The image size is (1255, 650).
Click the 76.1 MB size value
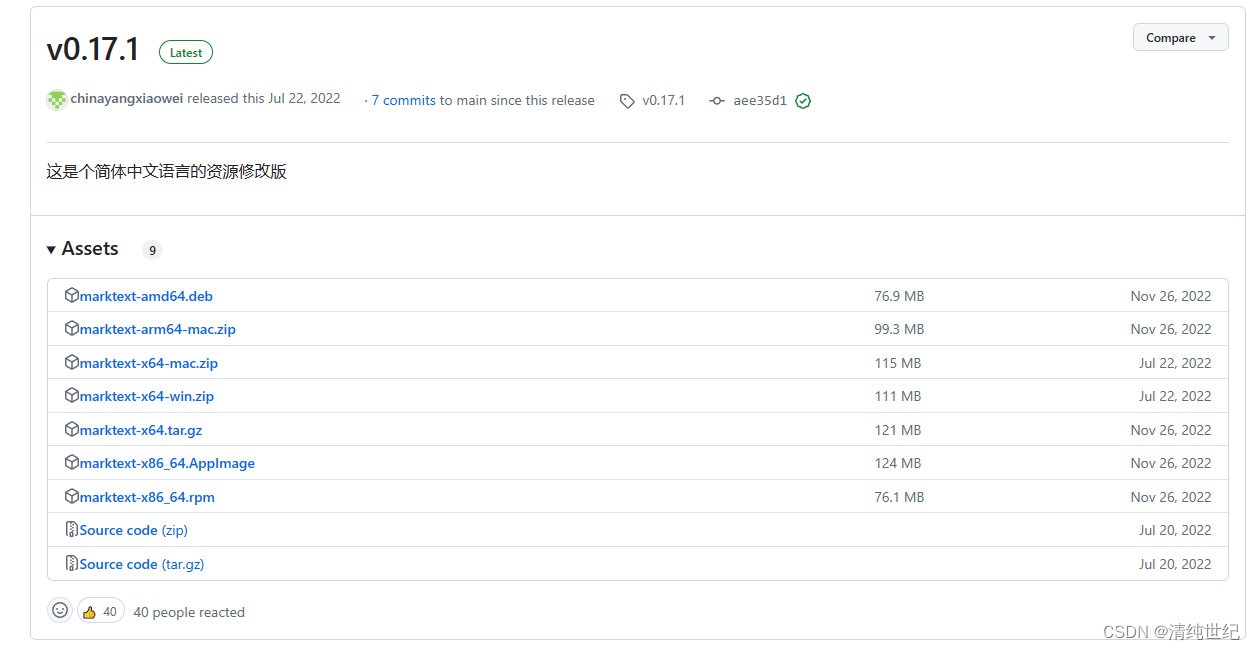pyautogui.click(x=899, y=497)
